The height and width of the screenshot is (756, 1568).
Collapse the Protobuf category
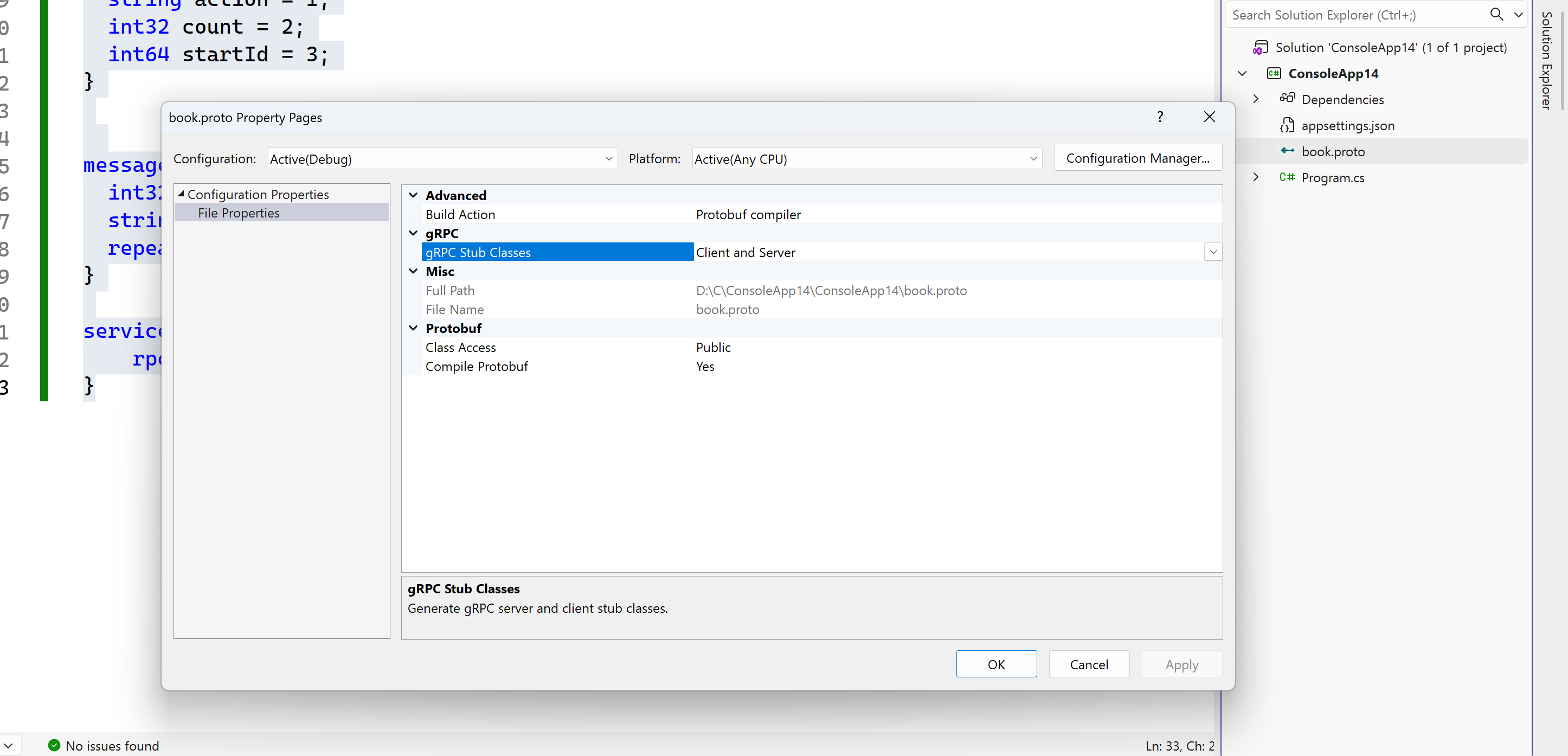pos(413,328)
